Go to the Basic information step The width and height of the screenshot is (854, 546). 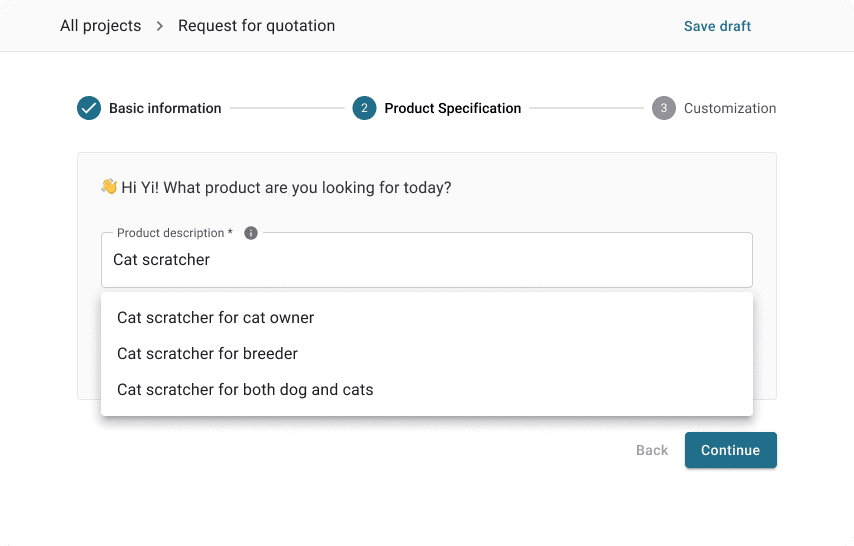coord(165,108)
